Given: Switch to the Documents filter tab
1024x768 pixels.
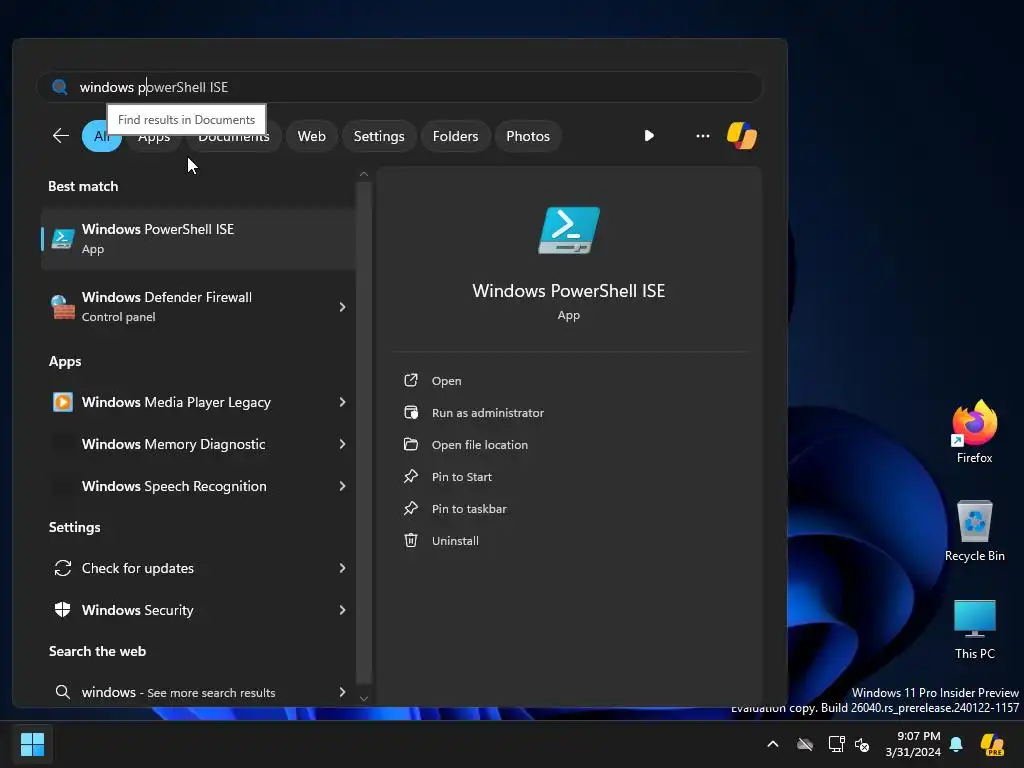Looking at the screenshot, I should coord(234,138).
